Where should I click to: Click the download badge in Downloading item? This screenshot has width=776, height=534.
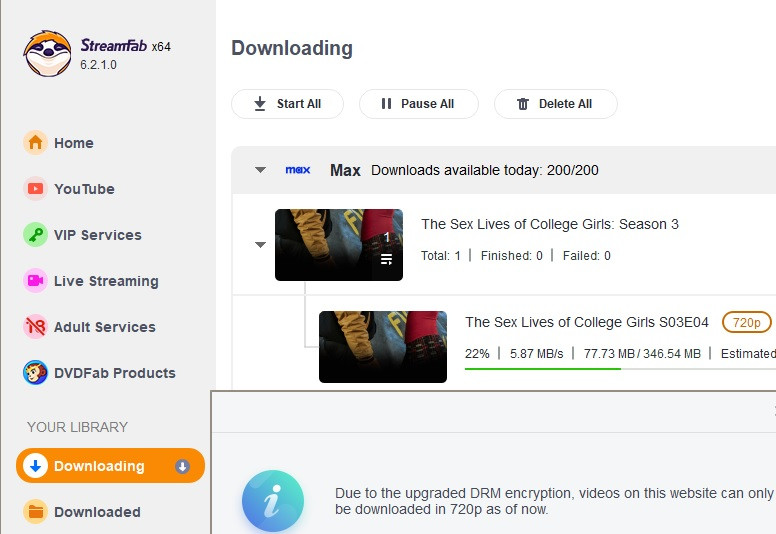pos(182,466)
